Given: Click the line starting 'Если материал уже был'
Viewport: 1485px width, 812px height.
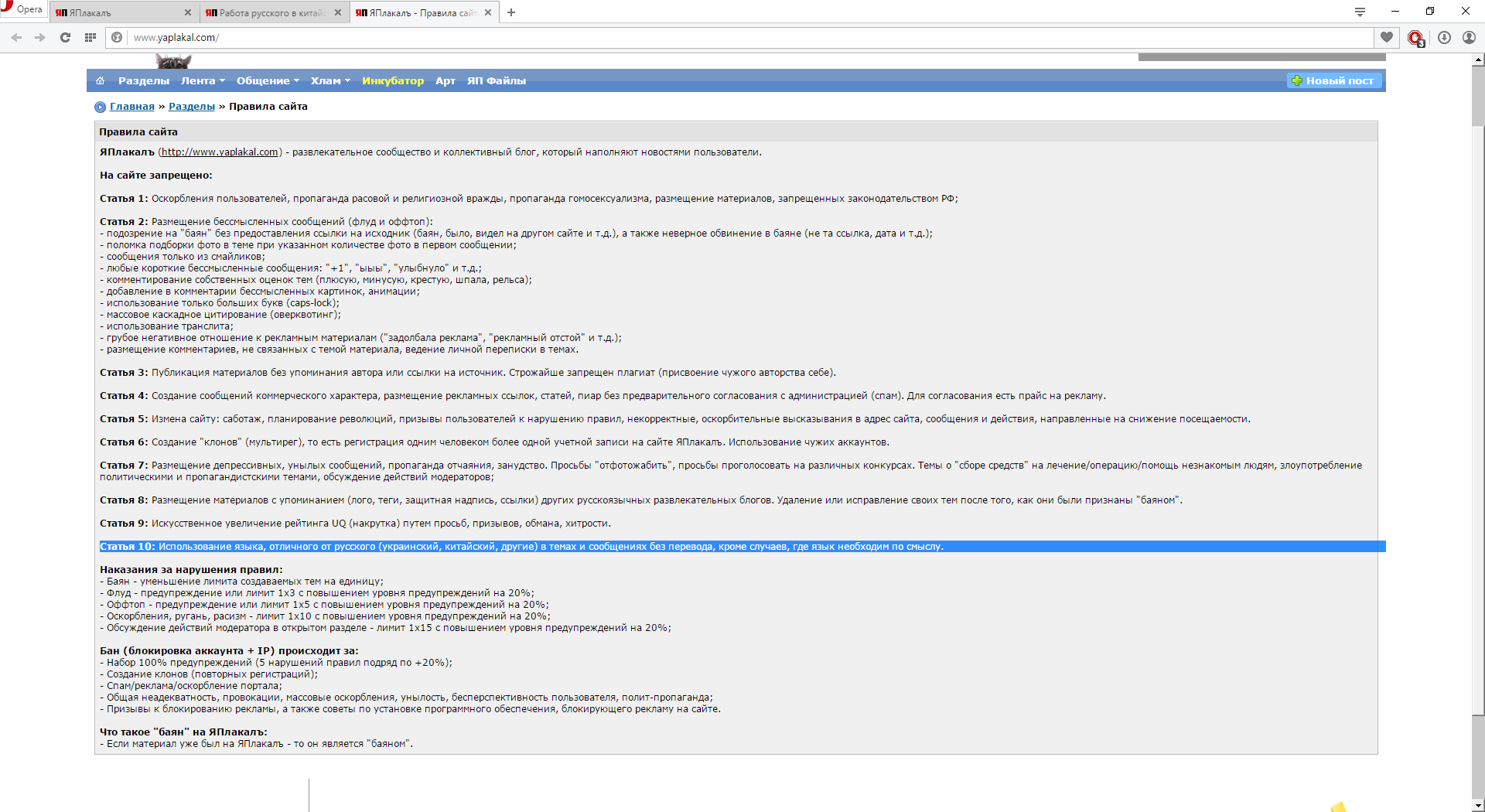Looking at the screenshot, I should (x=257, y=744).
